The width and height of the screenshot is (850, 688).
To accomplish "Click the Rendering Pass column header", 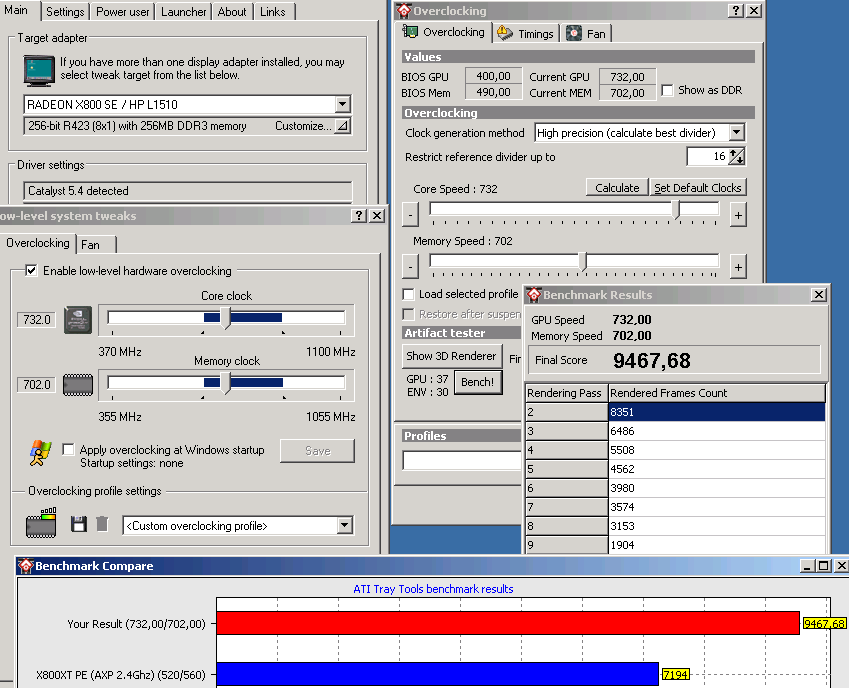I will [x=566, y=393].
